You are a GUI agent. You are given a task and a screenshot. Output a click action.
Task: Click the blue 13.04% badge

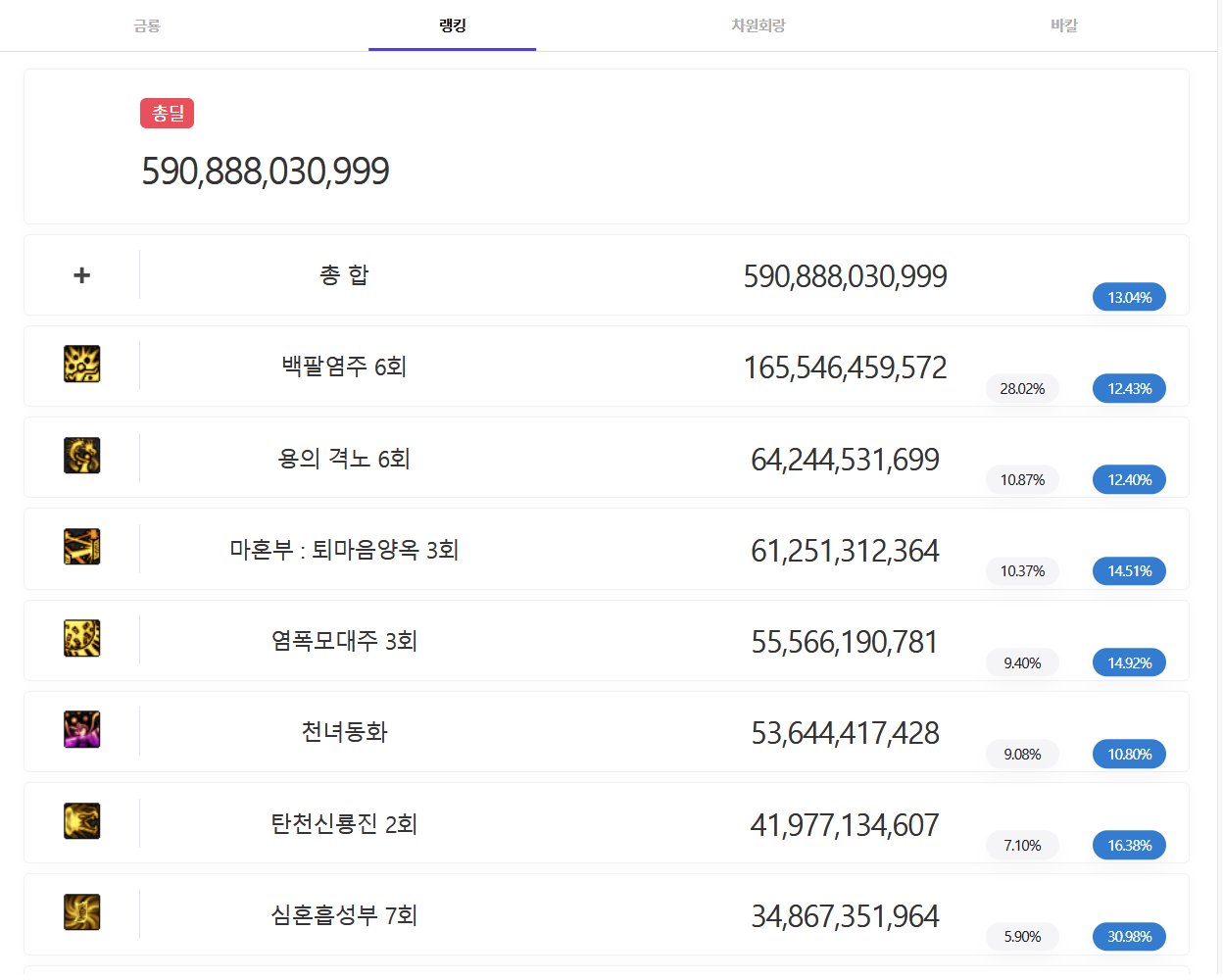pos(1129,297)
